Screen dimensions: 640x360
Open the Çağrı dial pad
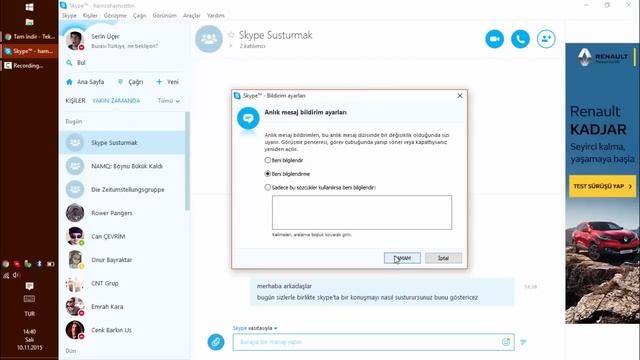pos(130,82)
